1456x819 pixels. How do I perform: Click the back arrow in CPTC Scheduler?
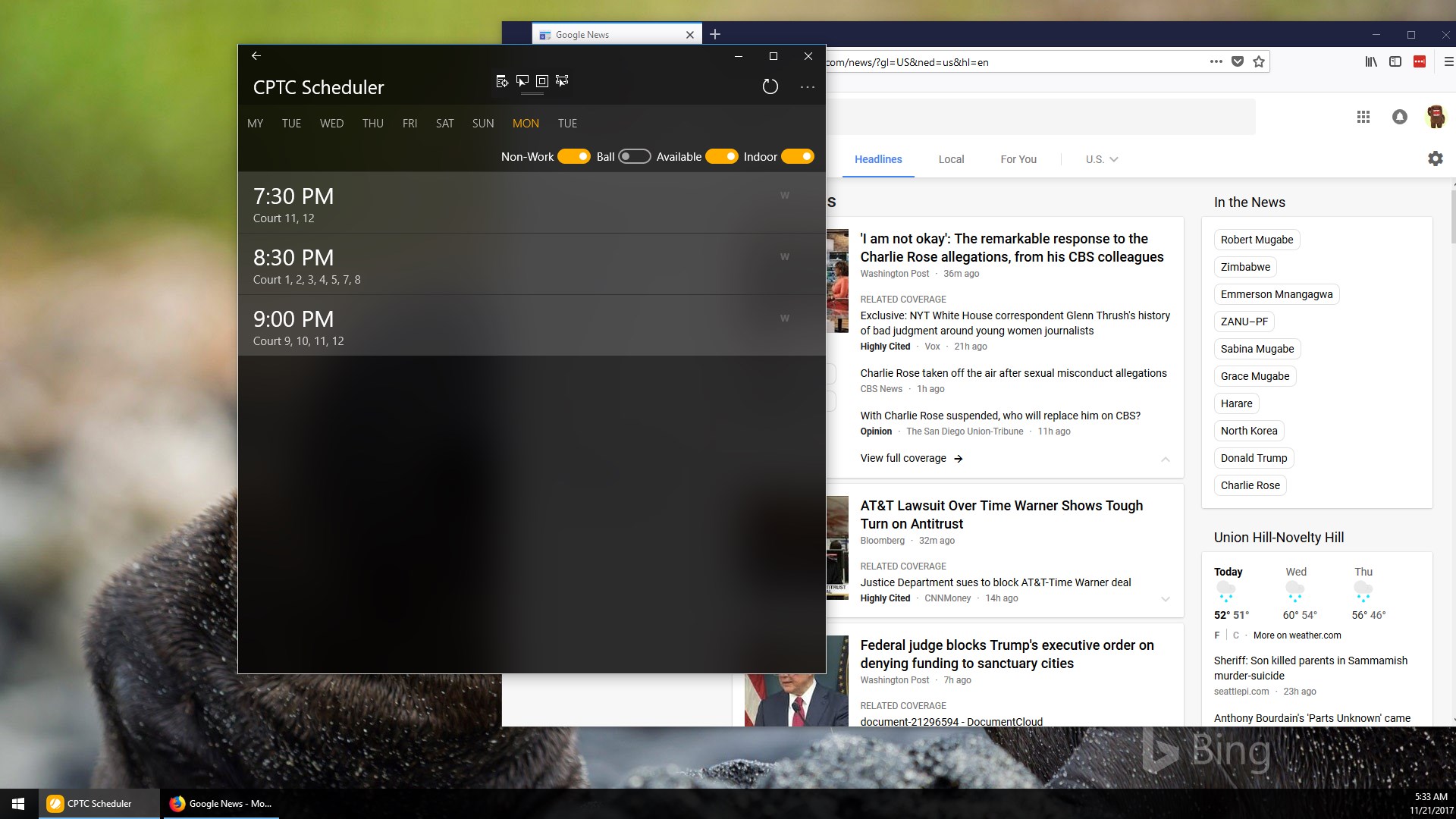pos(256,55)
